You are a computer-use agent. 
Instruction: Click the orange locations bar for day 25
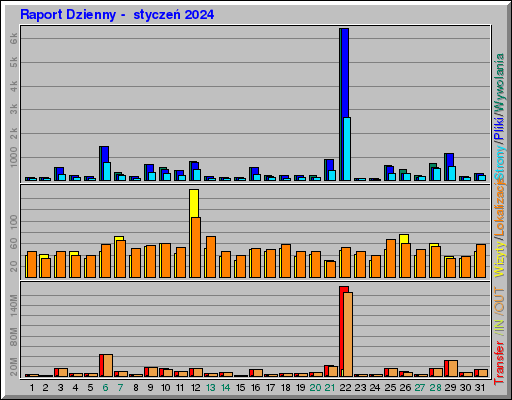click(x=391, y=258)
